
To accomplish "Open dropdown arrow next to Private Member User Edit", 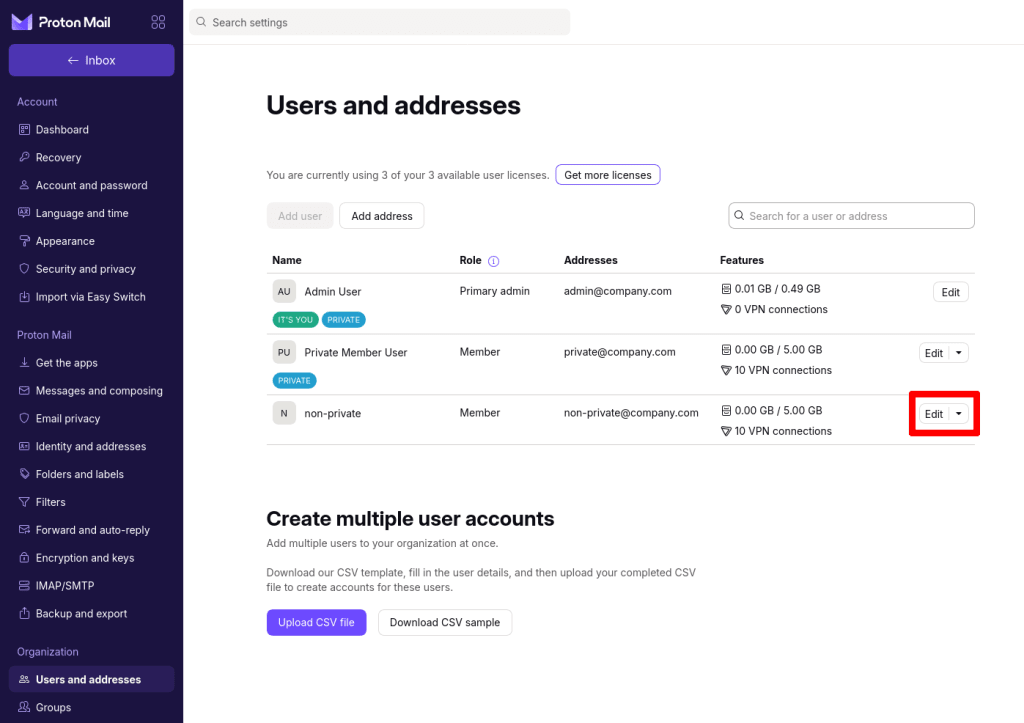I will point(959,353).
